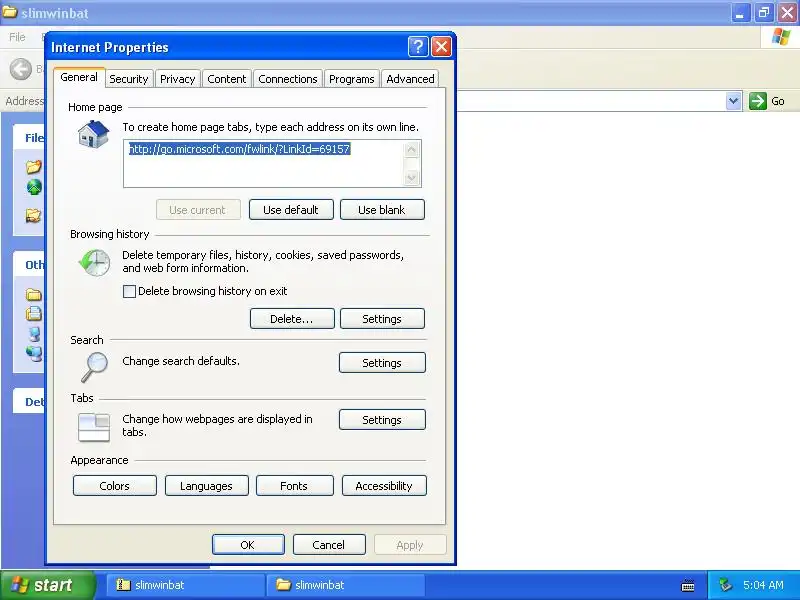Click the Help question mark button
The width and height of the screenshot is (800, 600).
click(x=418, y=47)
